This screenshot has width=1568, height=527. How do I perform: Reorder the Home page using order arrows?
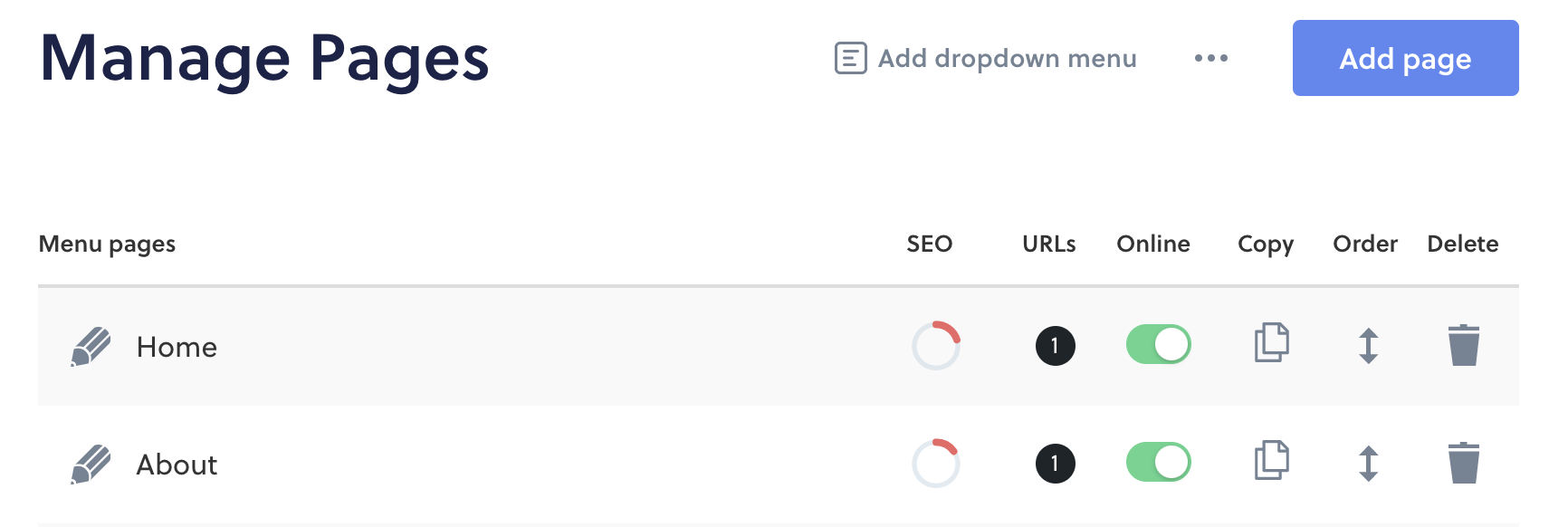[x=1369, y=346]
